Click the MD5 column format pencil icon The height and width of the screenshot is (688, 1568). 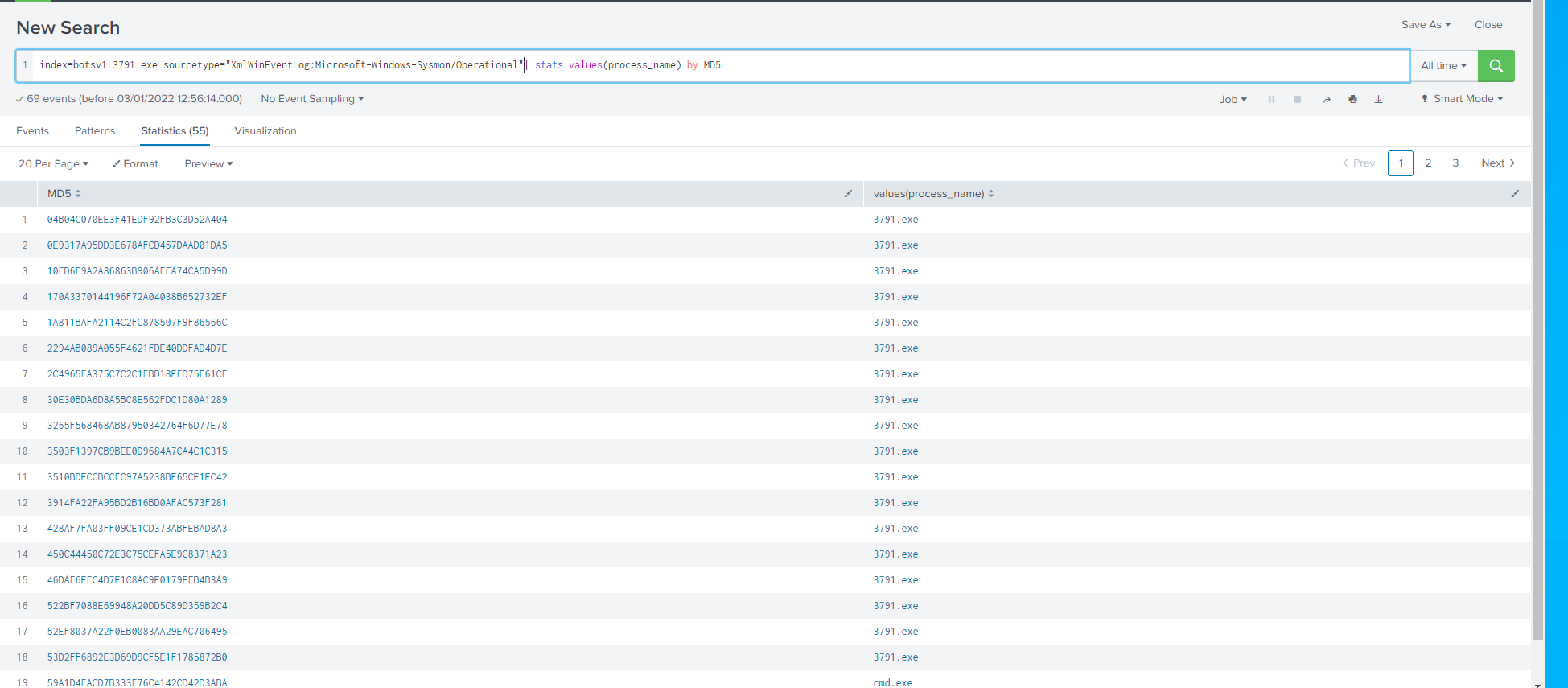[848, 194]
